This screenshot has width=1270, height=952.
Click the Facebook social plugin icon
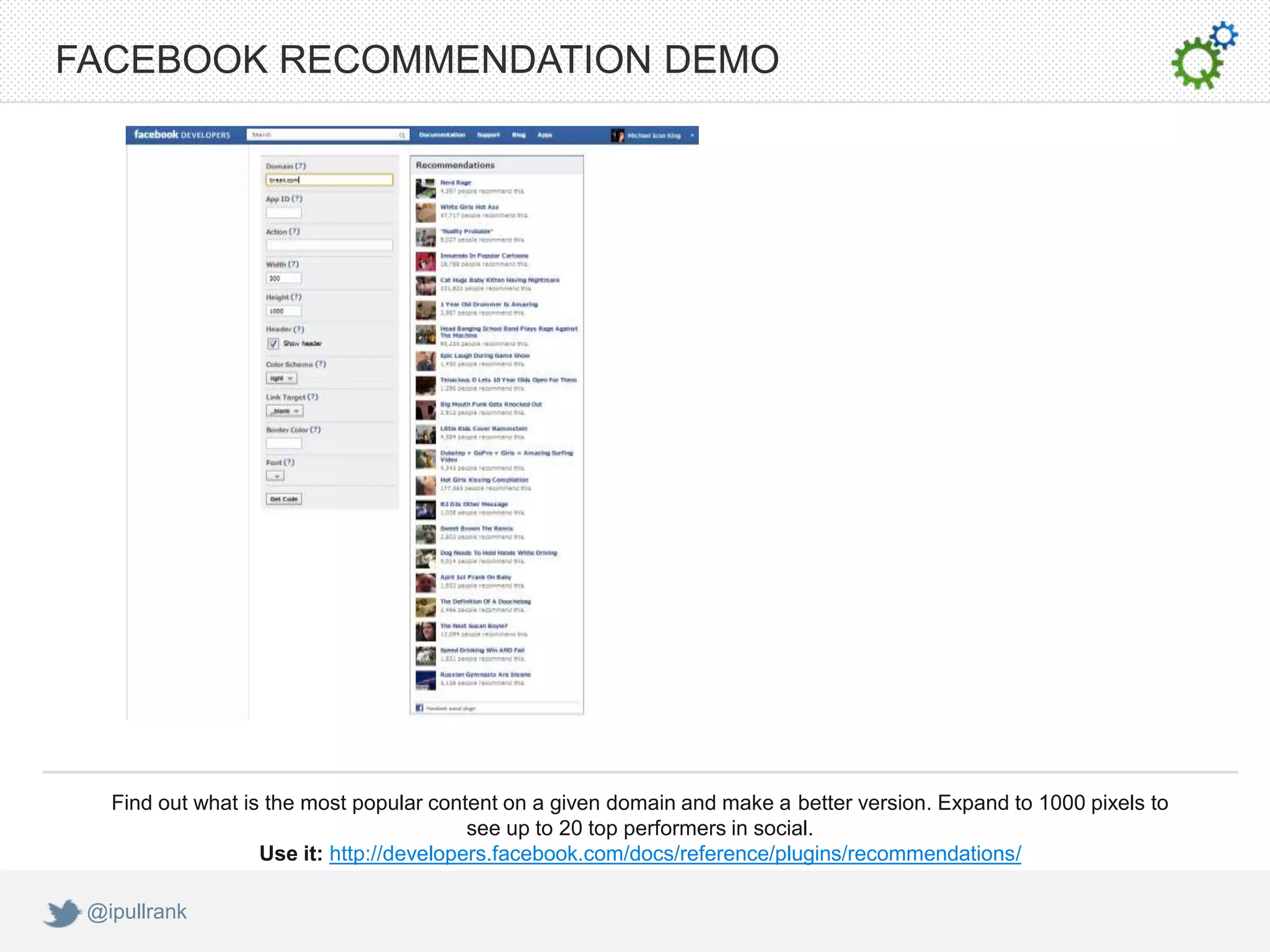(420, 708)
